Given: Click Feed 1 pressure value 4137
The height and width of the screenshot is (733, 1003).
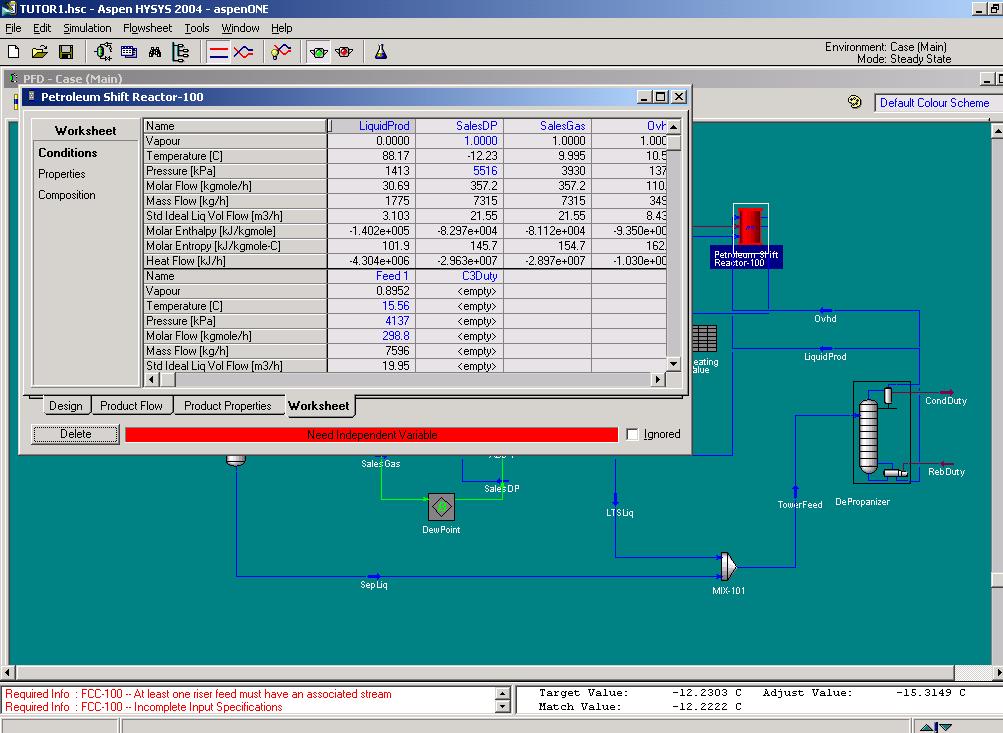Looking at the screenshot, I should tap(372, 320).
